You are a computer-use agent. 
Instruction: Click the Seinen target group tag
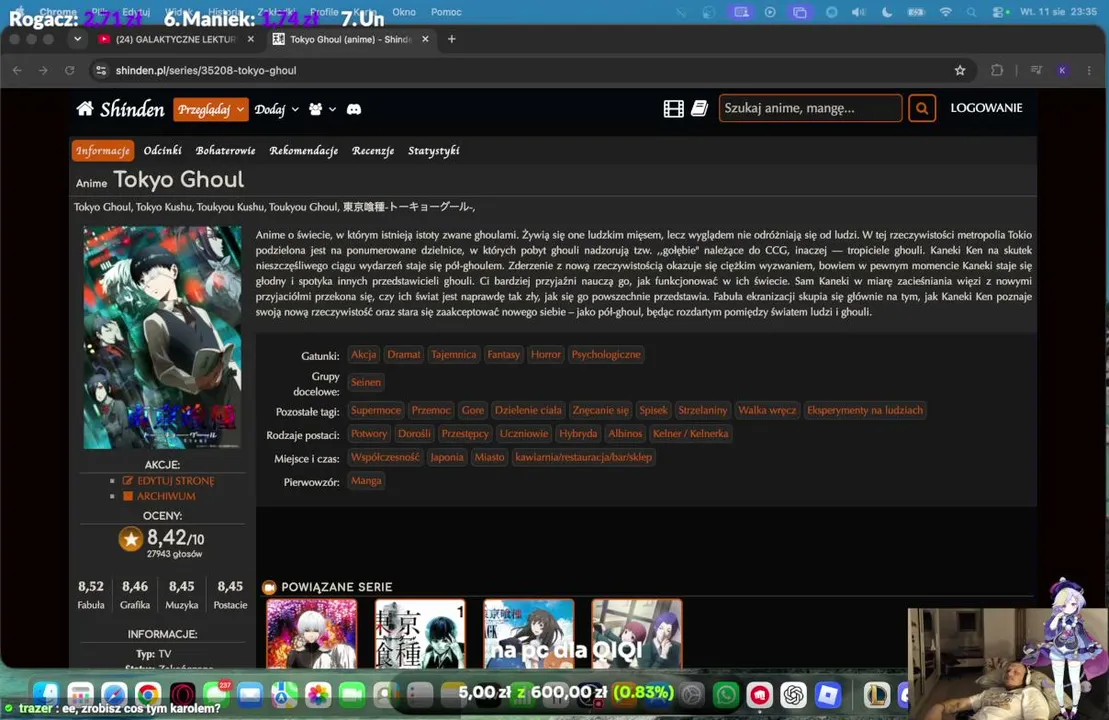tap(366, 382)
